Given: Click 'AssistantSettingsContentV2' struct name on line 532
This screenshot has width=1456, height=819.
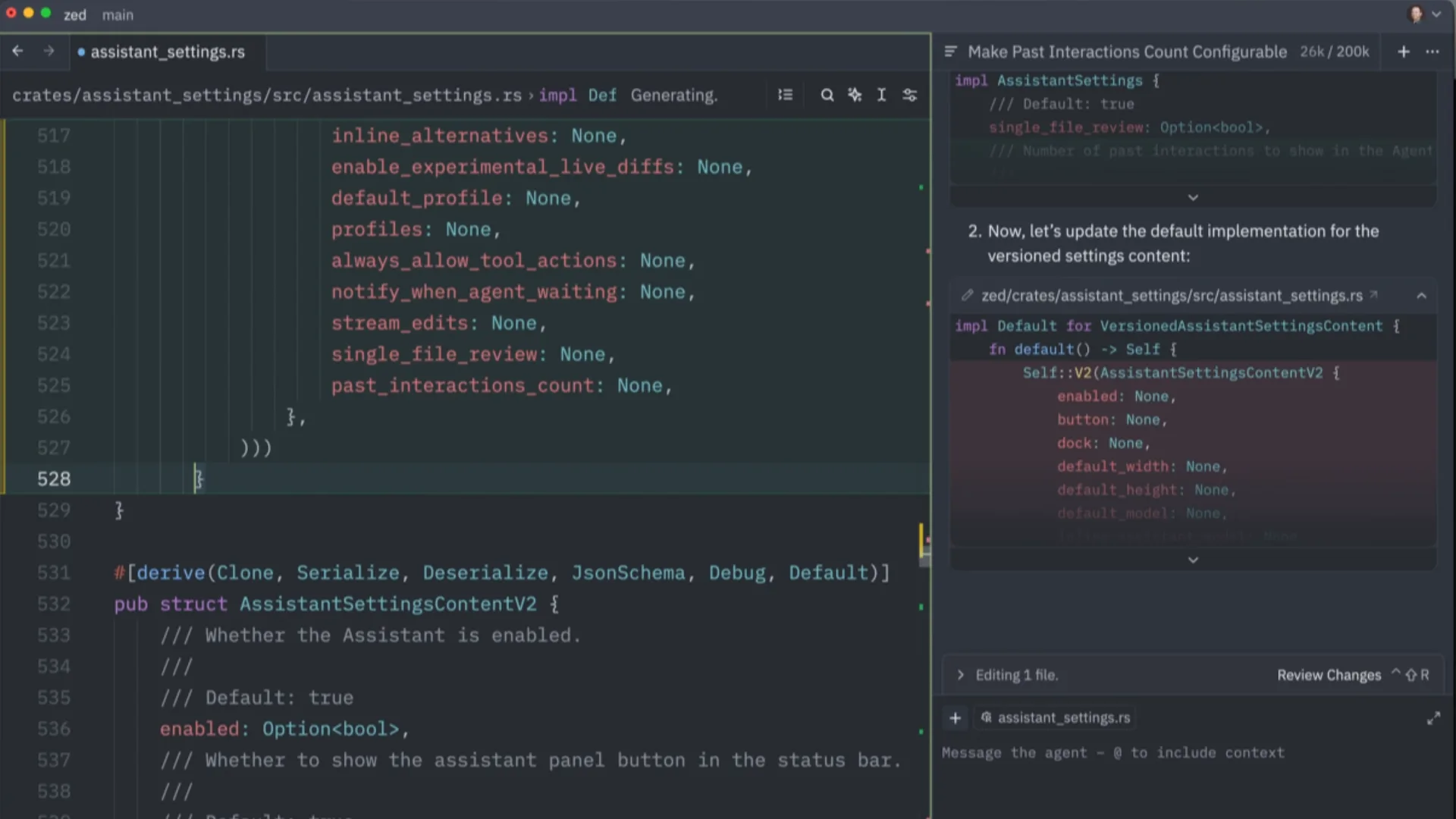Looking at the screenshot, I should point(388,604).
